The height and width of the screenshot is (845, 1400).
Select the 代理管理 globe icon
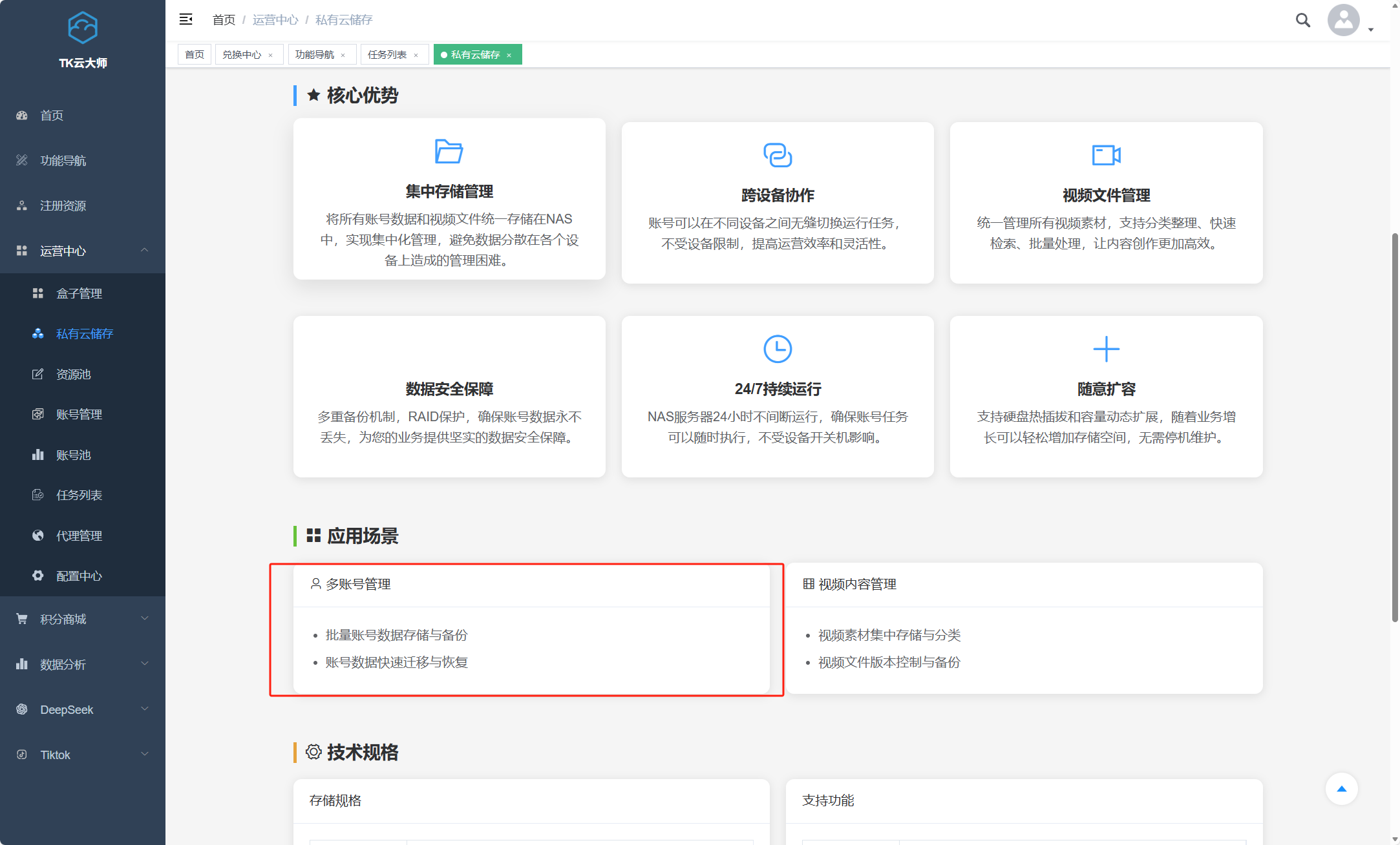click(37, 535)
